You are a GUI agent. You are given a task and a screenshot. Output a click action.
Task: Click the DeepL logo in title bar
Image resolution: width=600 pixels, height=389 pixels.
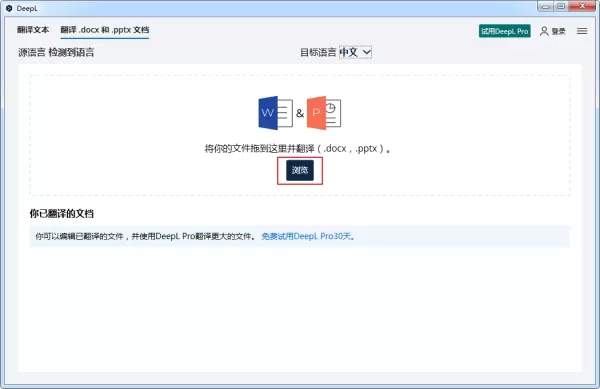click(9, 8)
